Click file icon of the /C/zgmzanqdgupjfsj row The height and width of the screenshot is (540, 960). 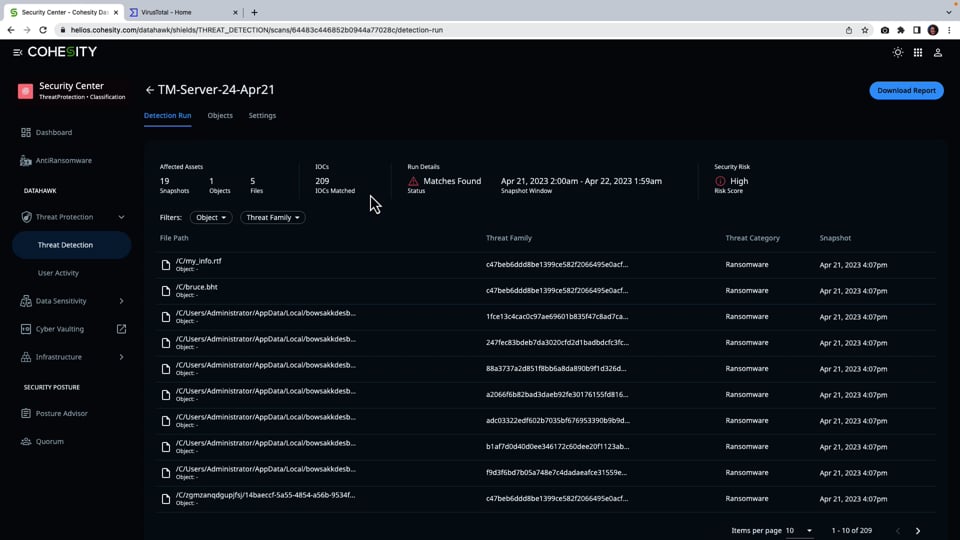pyautogui.click(x=165, y=499)
